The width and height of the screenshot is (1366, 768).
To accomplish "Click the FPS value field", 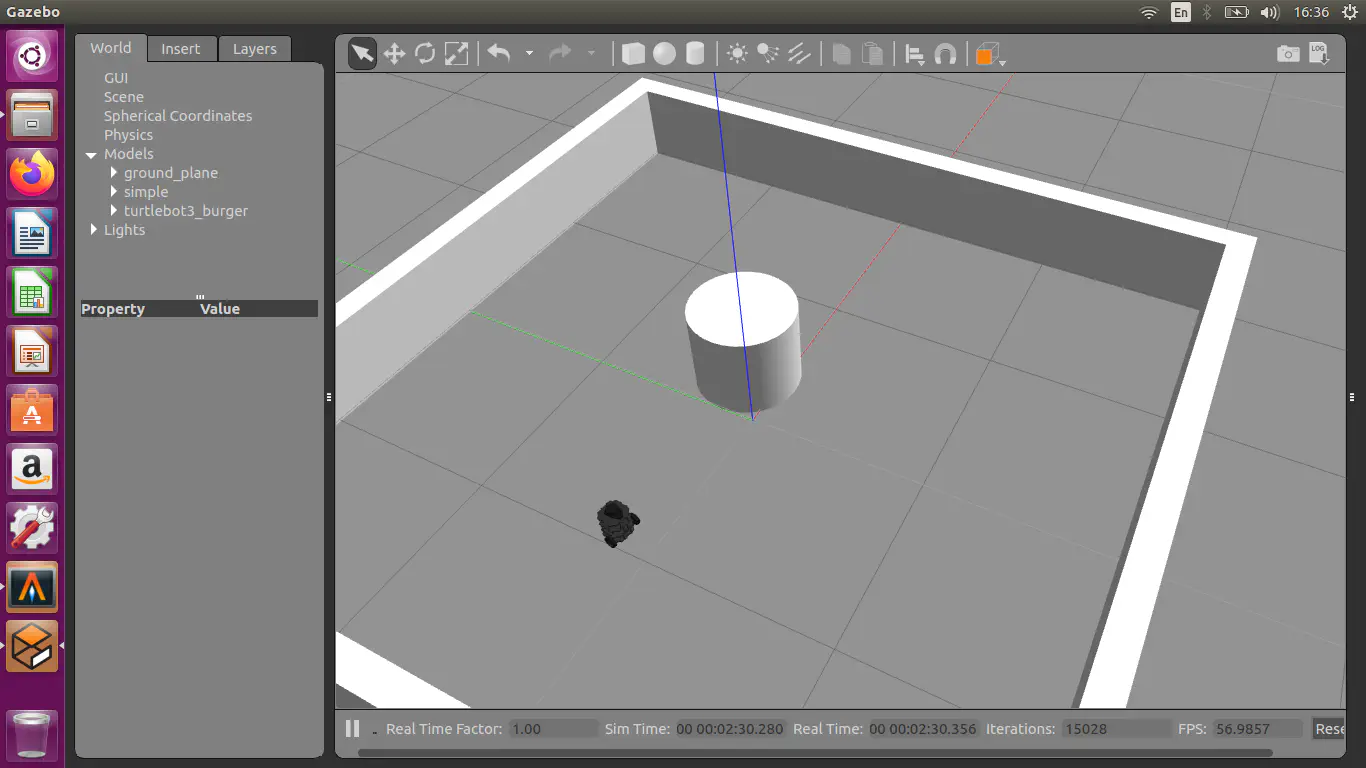I will (x=1258, y=729).
